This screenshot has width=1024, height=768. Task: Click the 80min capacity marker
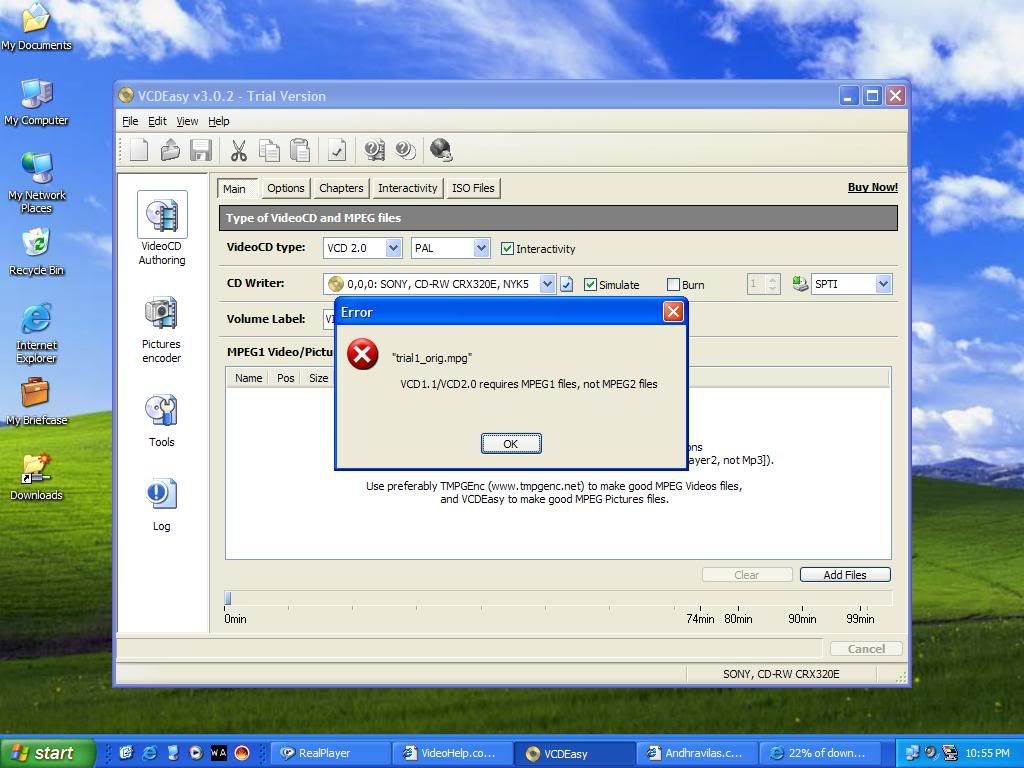click(x=738, y=618)
